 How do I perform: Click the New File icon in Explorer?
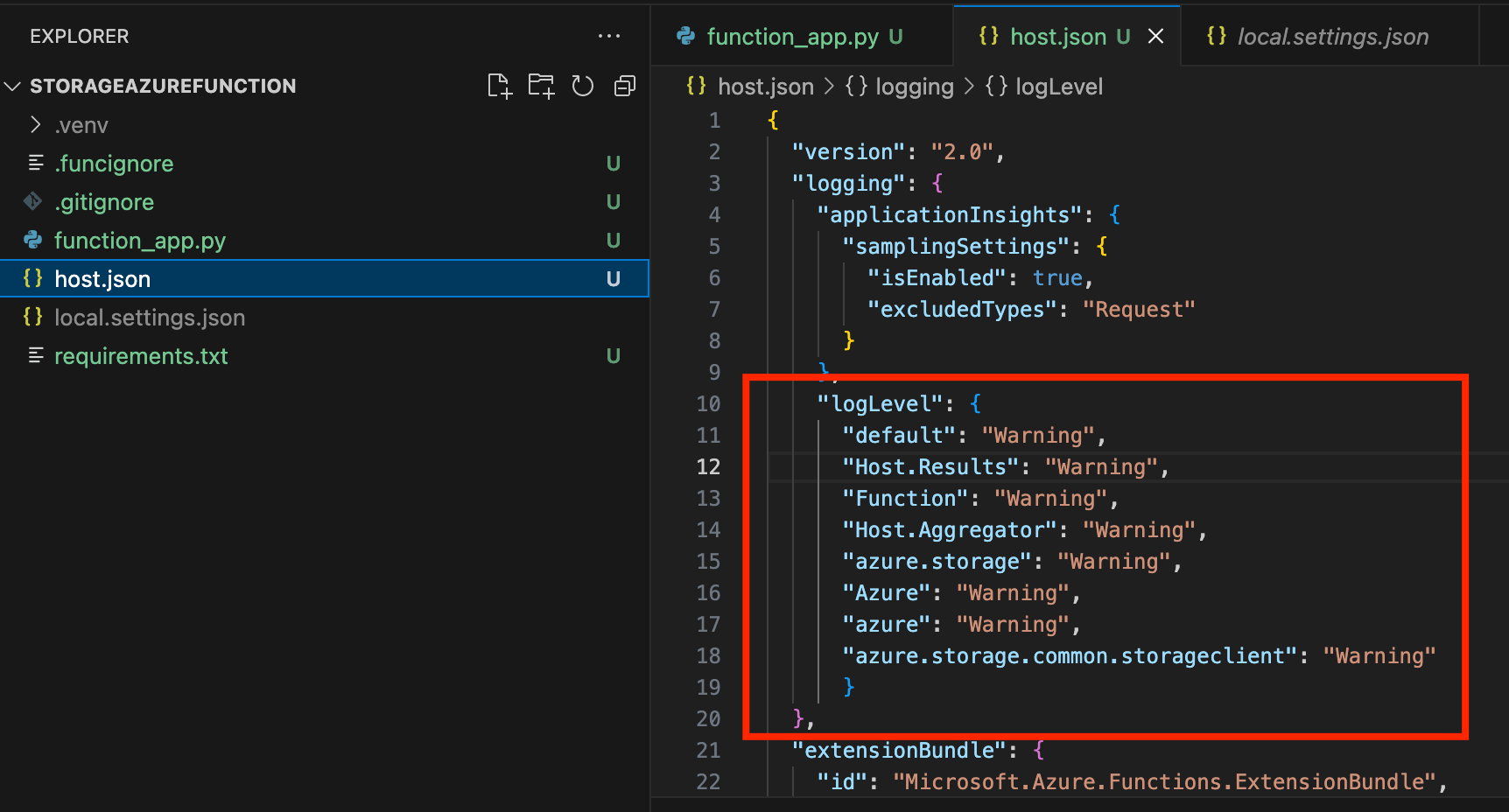[500, 86]
